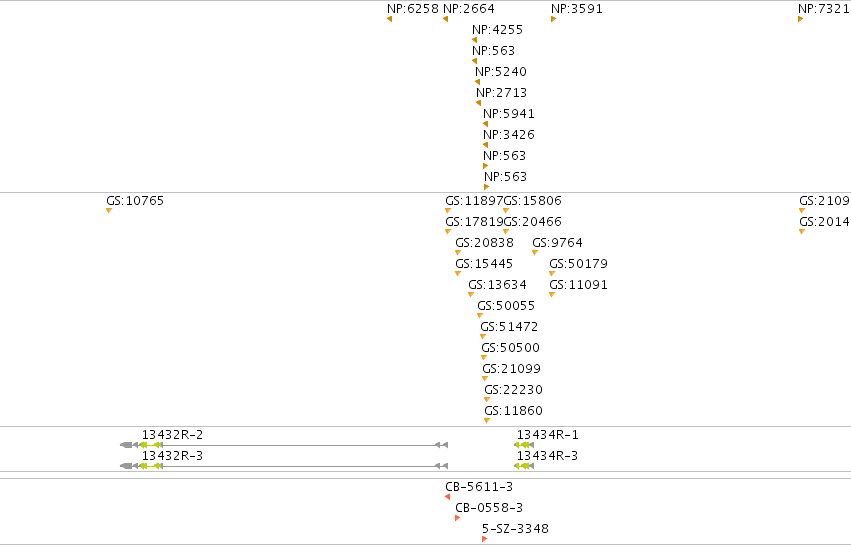Select the NP:6258 insertion marker triangle
The height and width of the screenshot is (545, 851).
tap(390, 19)
